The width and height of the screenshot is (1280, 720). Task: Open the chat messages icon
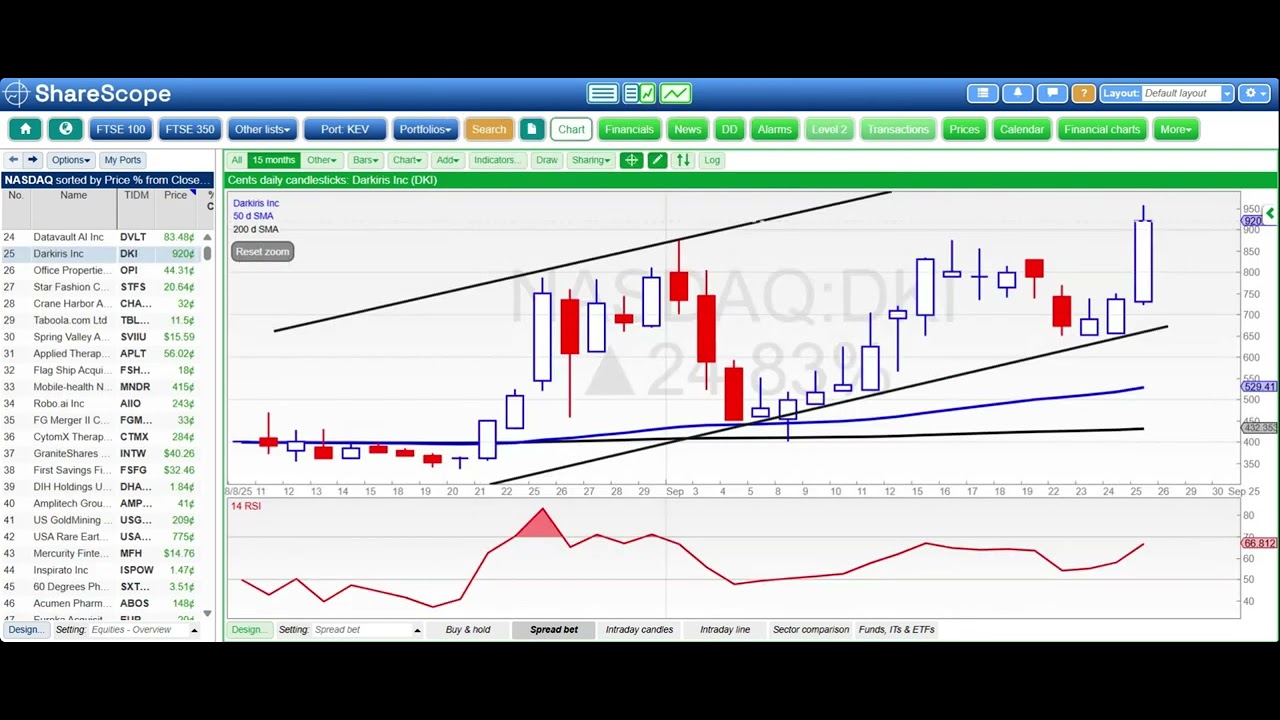(x=1051, y=93)
